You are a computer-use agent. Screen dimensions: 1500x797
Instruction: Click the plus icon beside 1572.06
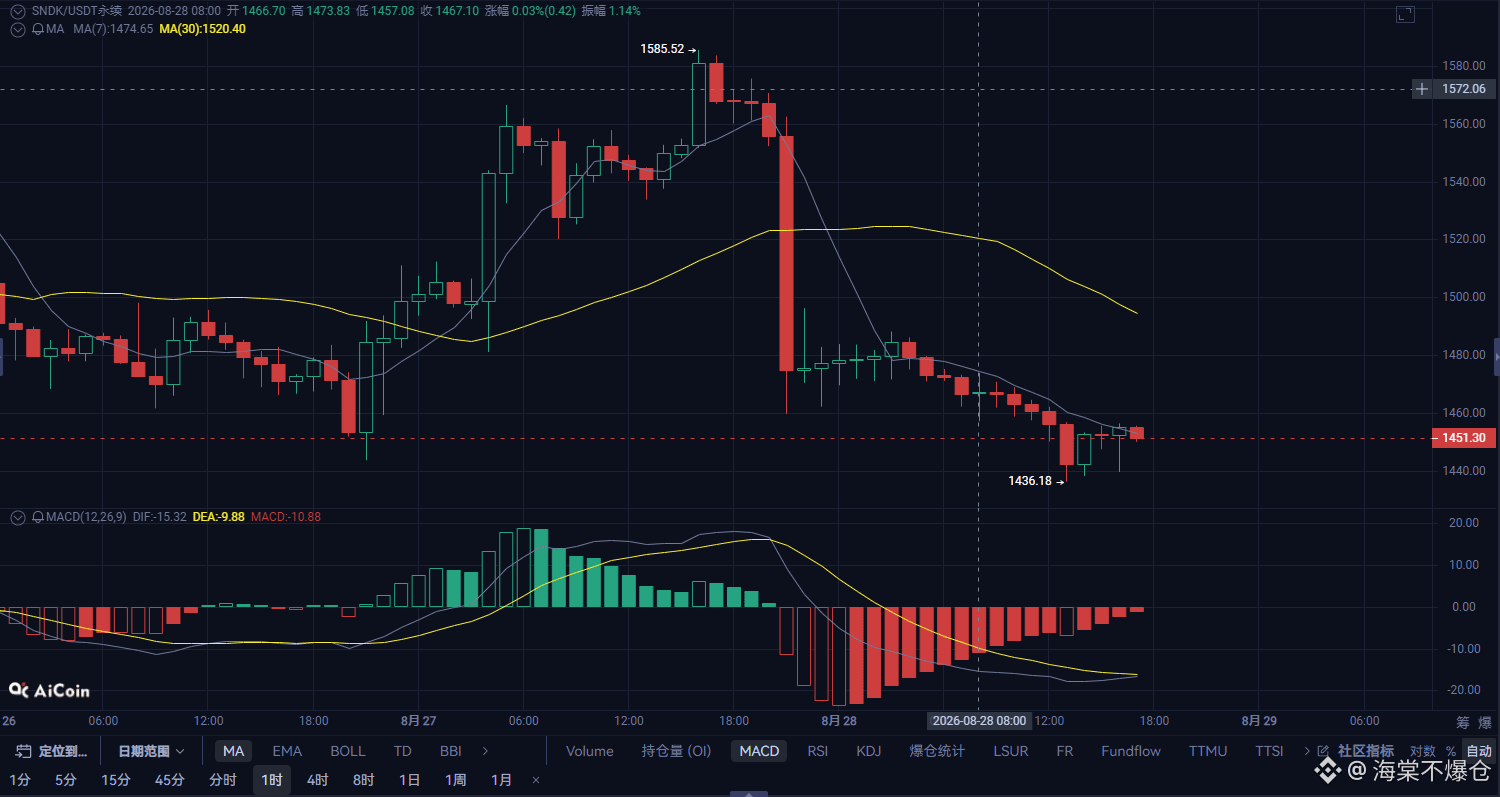(1422, 89)
